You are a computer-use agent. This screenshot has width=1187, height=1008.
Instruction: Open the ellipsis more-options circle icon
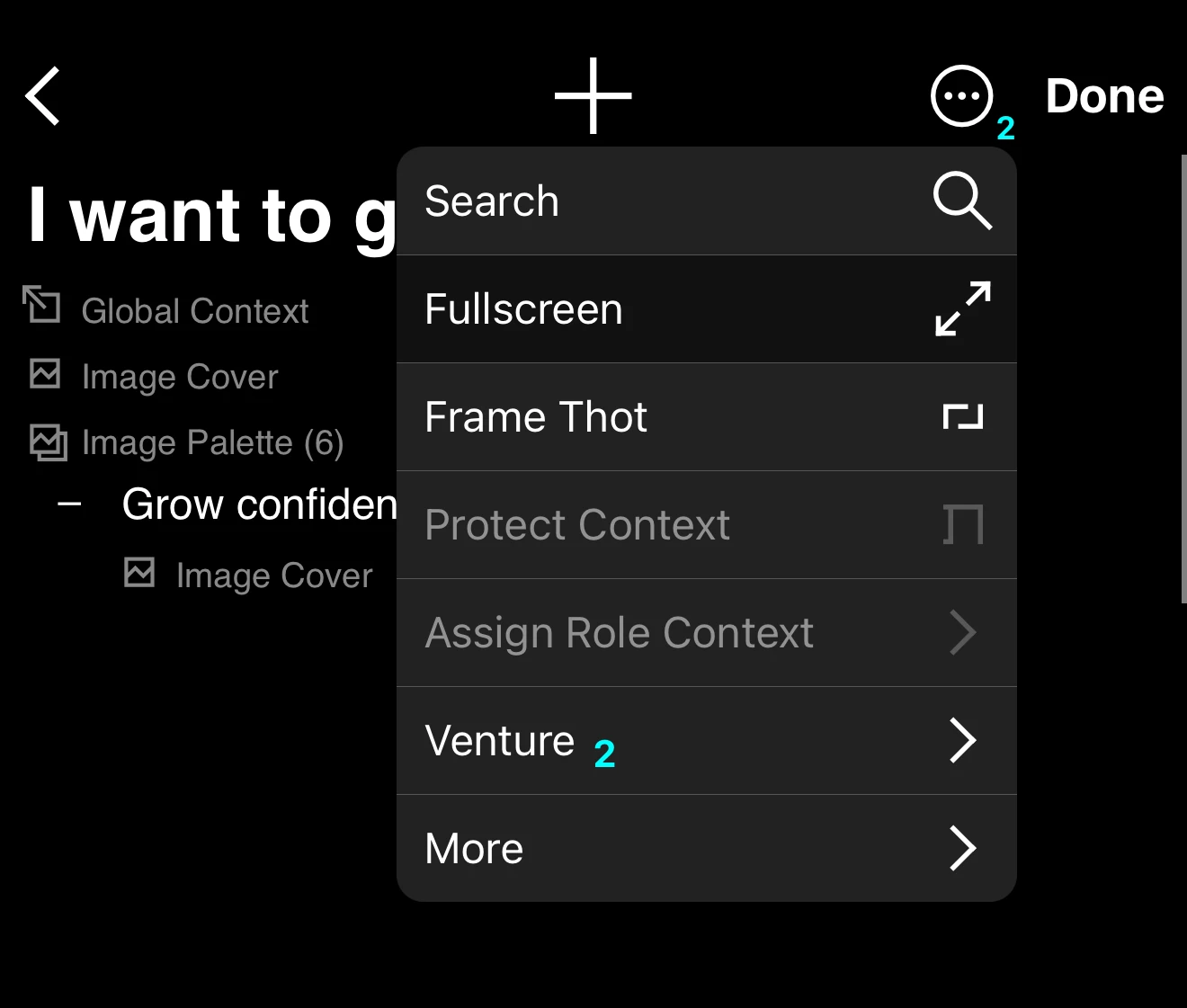(961, 95)
